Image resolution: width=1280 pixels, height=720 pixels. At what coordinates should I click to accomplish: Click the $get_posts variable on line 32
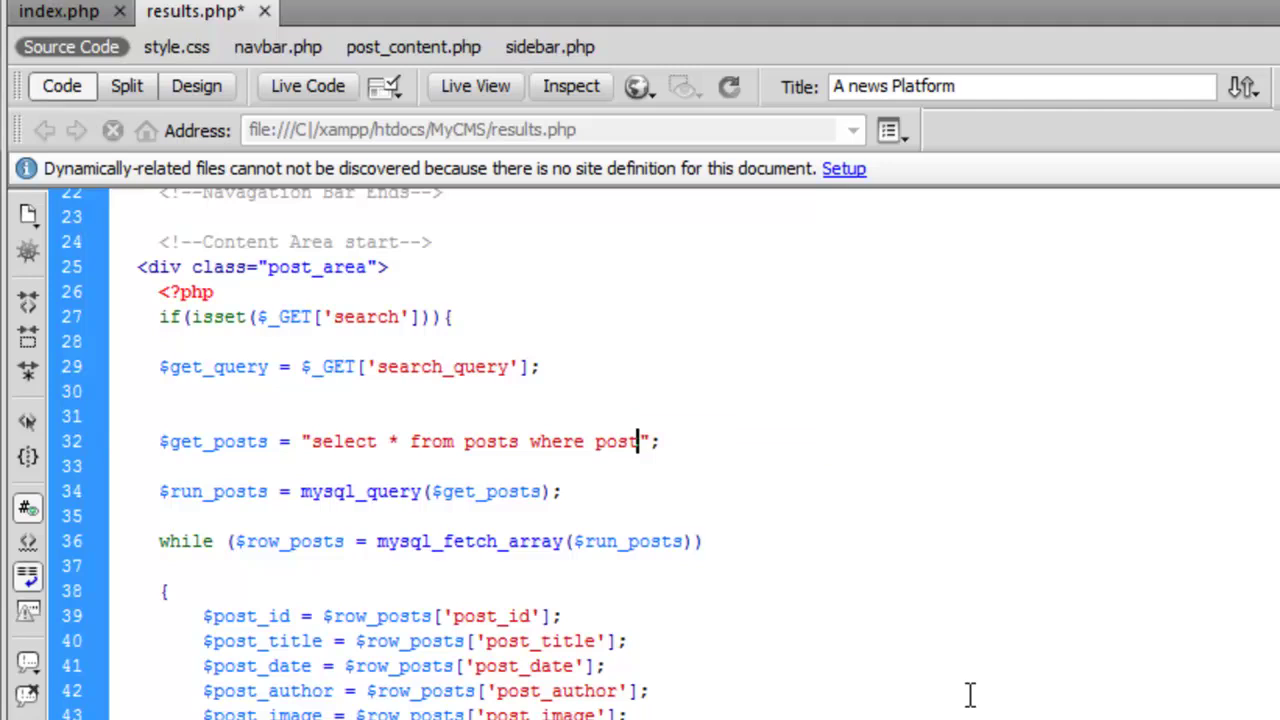coord(213,441)
